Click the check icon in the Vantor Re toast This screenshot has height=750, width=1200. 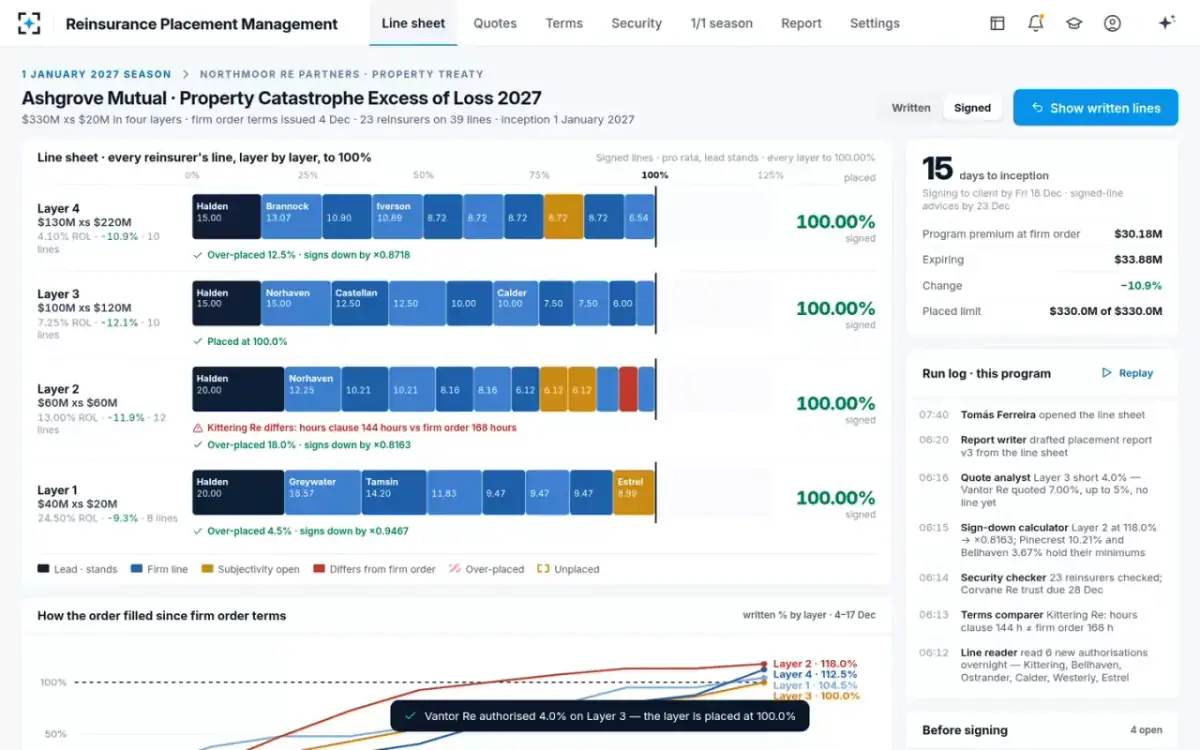410,716
